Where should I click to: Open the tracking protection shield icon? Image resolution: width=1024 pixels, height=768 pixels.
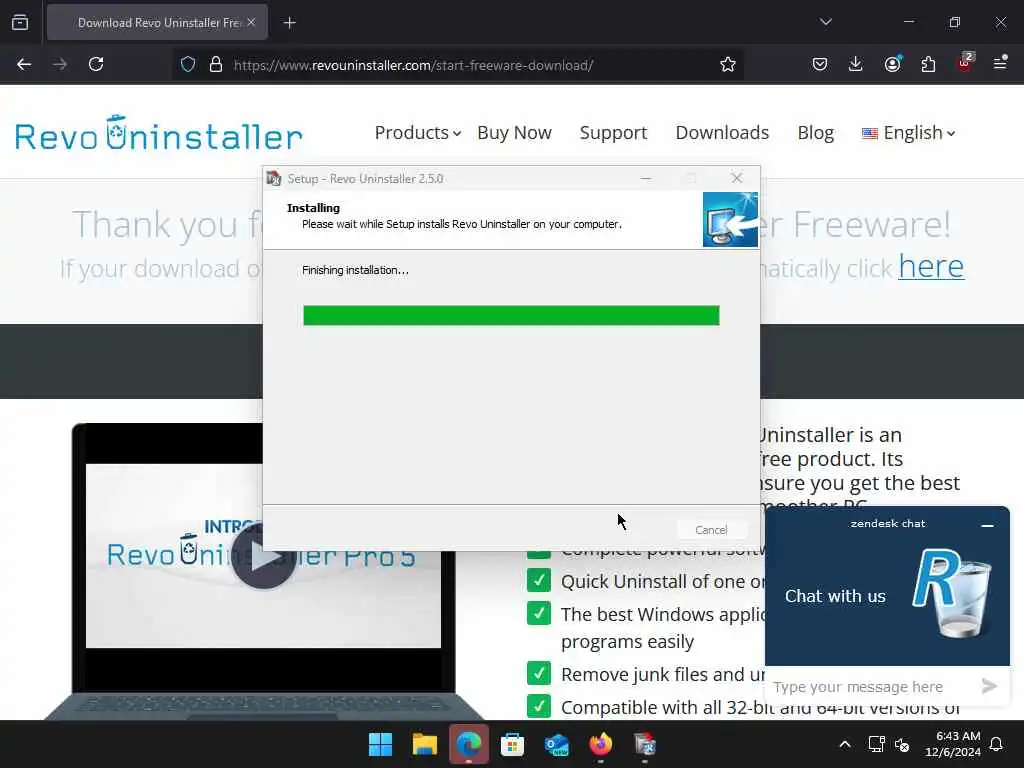coord(188,65)
